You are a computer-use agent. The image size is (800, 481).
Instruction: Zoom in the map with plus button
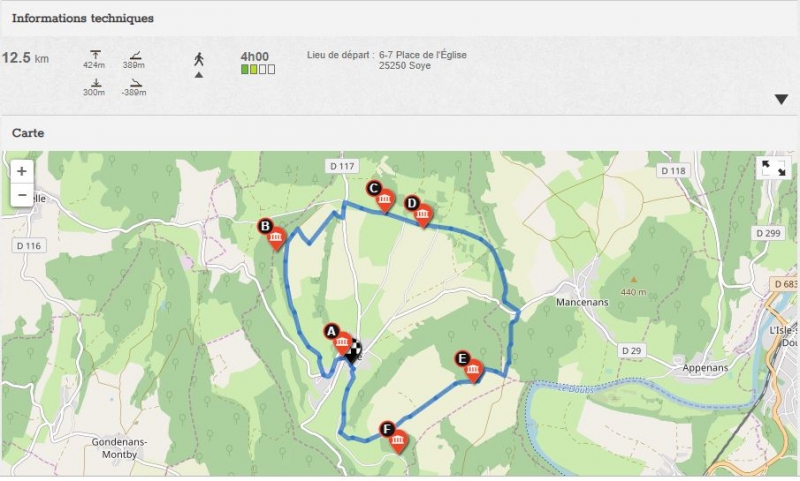(22, 171)
